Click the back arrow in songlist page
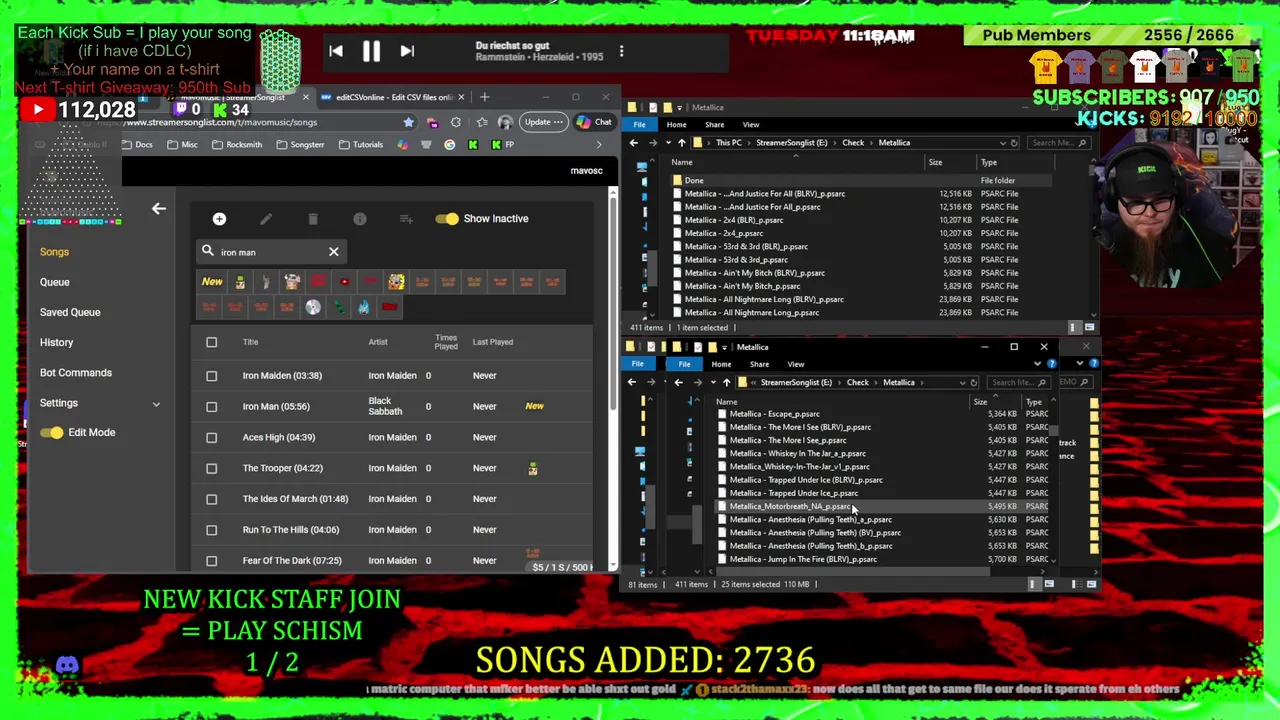Image resolution: width=1280 pixels, height=720 pixels. tap(159, 209)
